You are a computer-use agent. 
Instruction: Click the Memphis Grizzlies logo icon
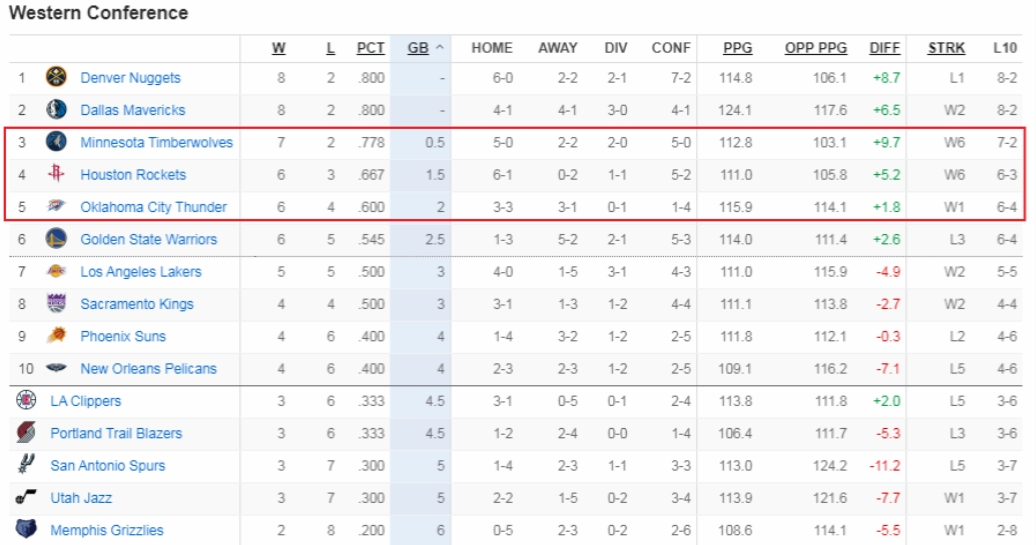26,530
